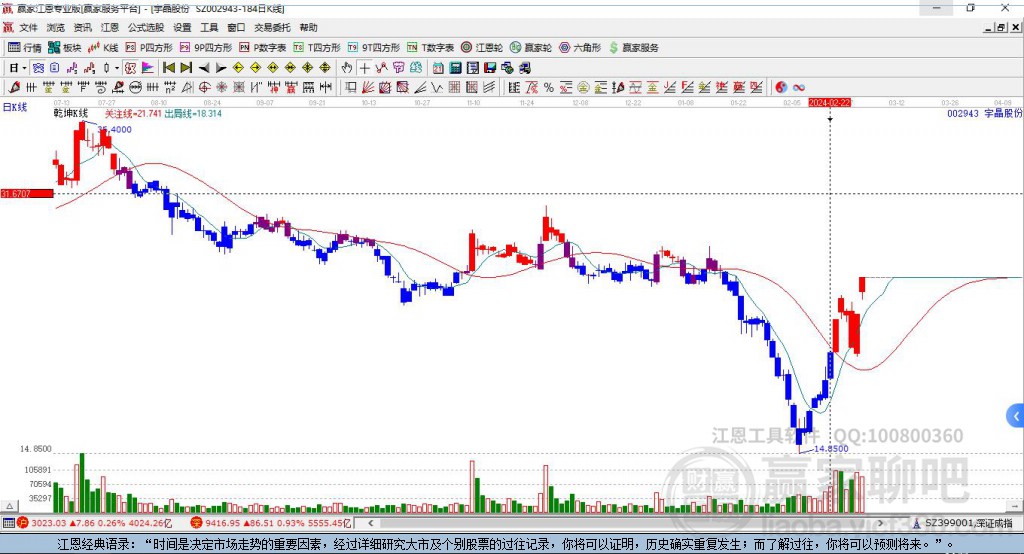Click the percent sign tool
Screen dimensions: 1024x554
click(x=549, y=88)
